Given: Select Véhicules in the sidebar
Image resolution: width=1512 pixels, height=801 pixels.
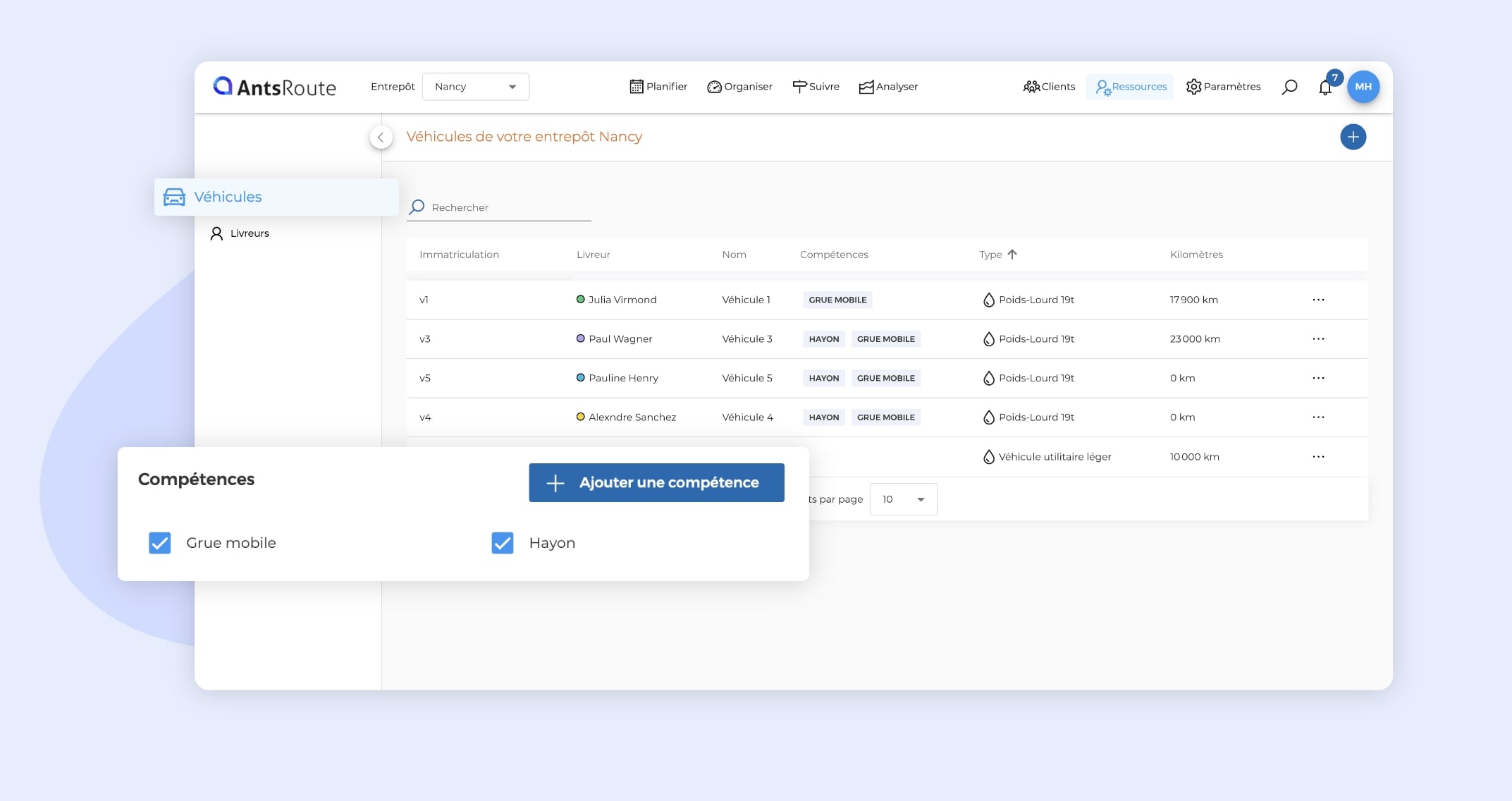Looking at the screenshot, I should coord(276,197).
